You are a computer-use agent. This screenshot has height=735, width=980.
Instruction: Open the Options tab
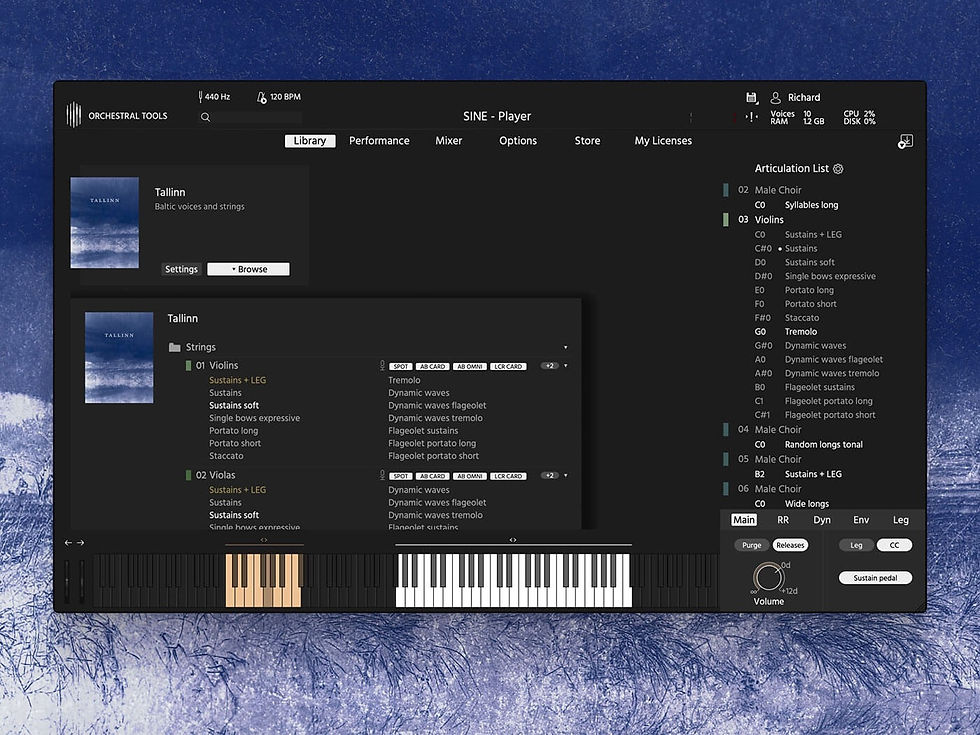click(518, 141)
